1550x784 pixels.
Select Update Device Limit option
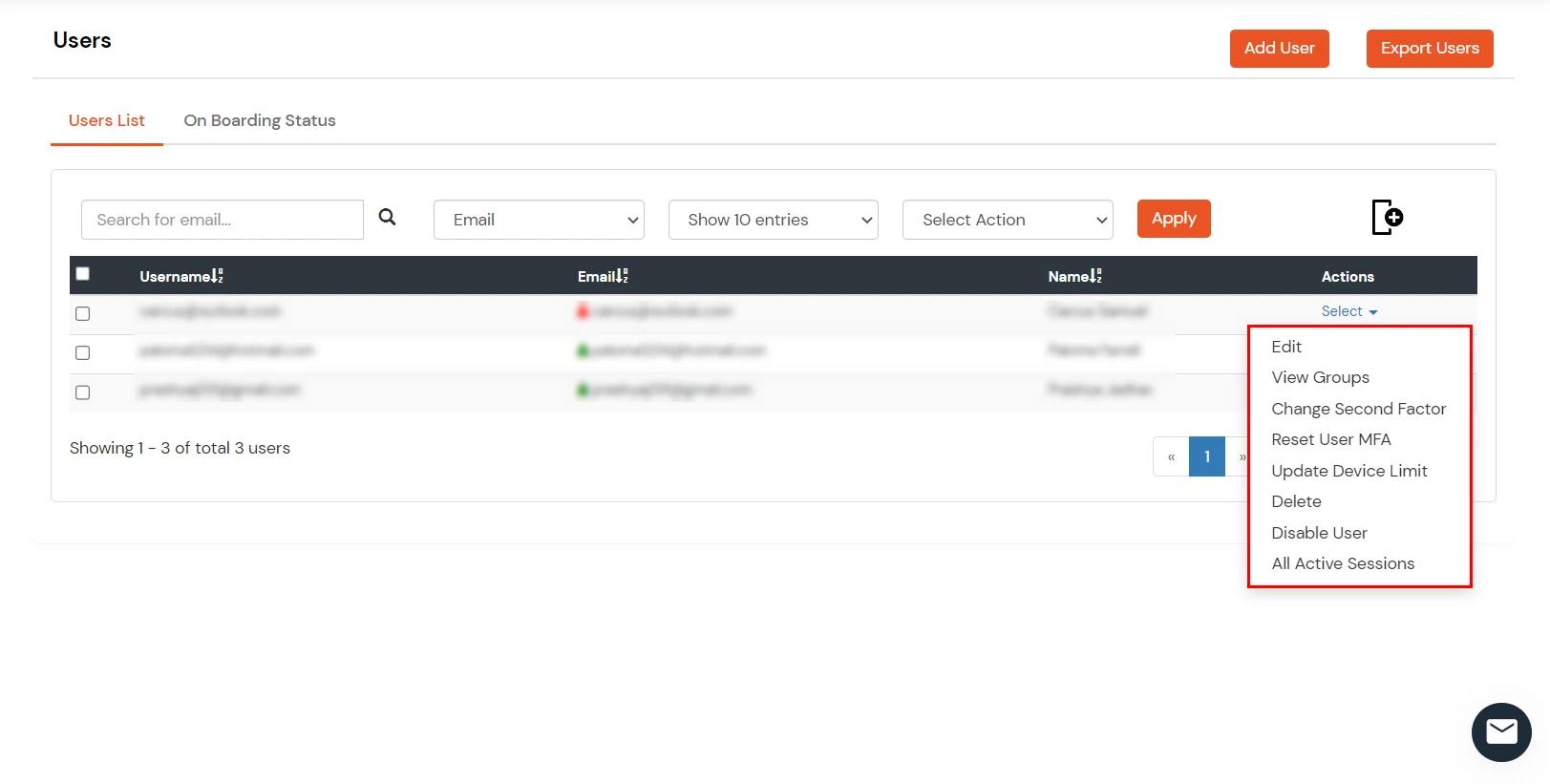click(x=1348, y=471)
